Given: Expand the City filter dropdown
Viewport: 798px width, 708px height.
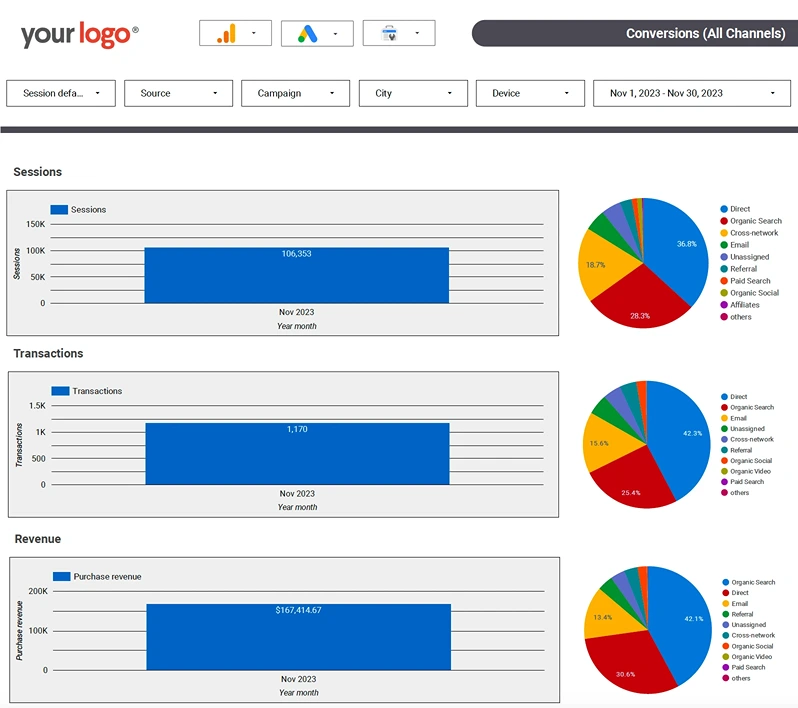Looking at the screenshot, I should coord(413,93).
